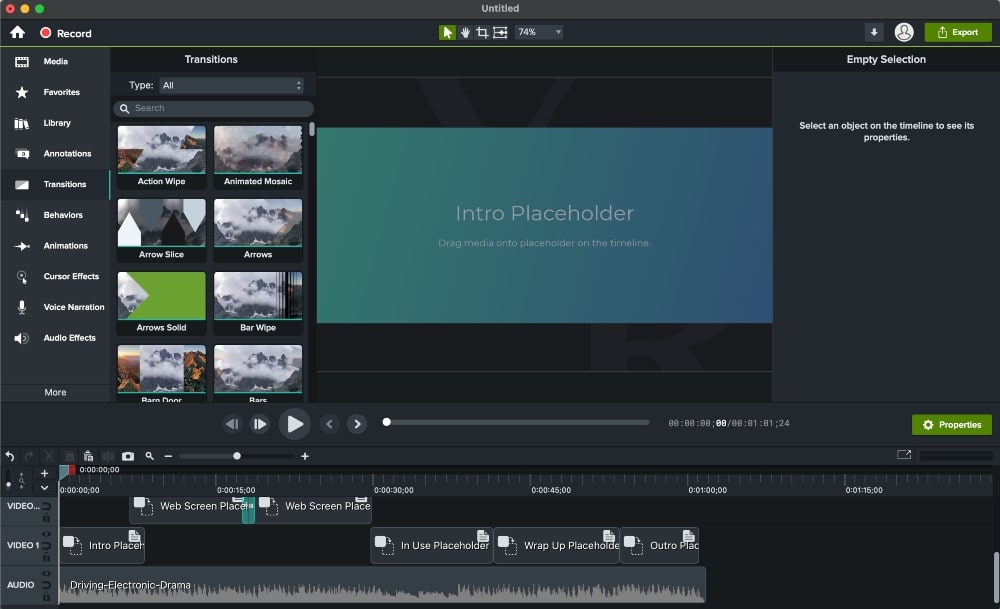Image resolution: width=1000 pixels, height=609 pixels.
Task: Select the Action Wipe transition thumbnail
Action: (161, 150)
